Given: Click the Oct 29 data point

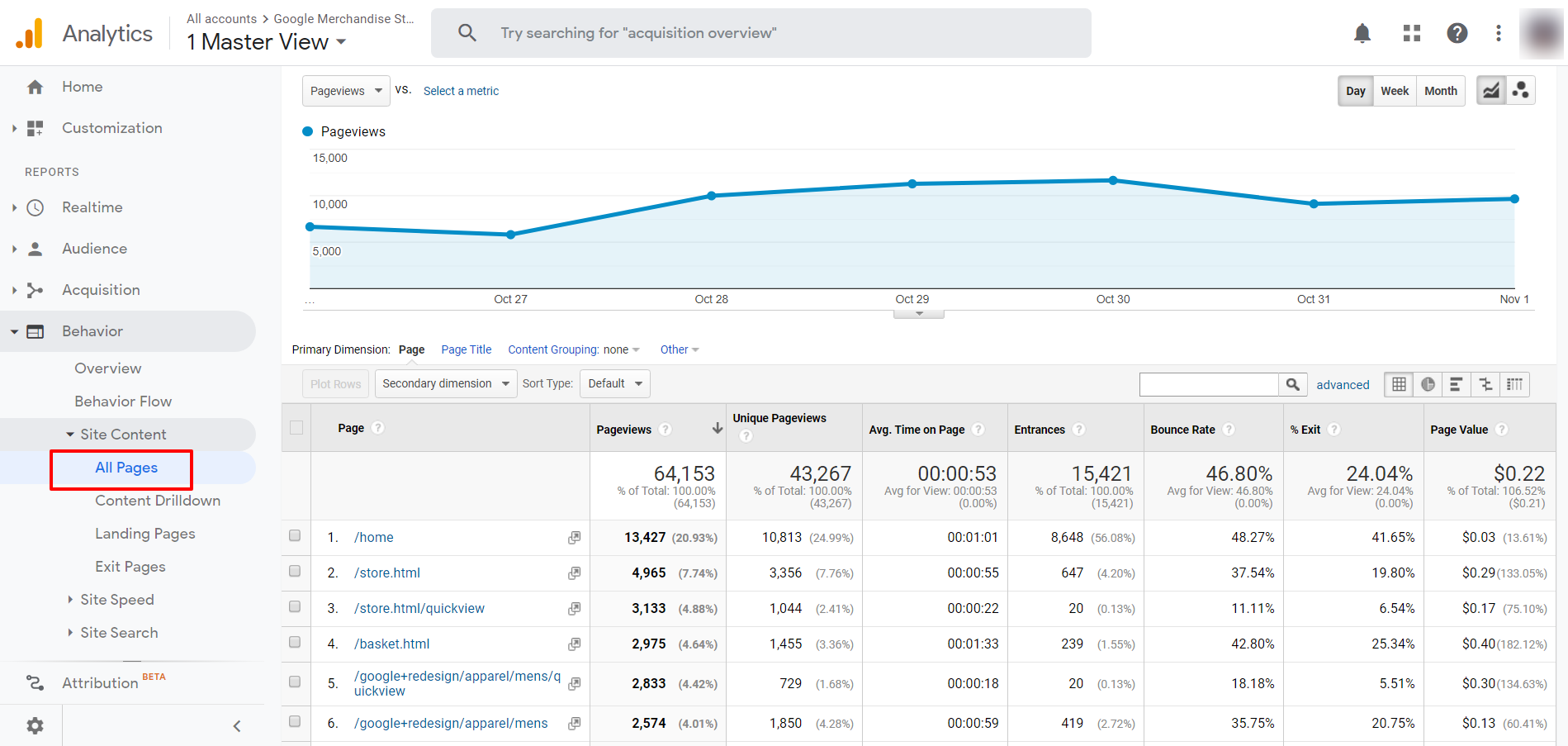Looking at the screenshot, I should click(x=912, y=183).
